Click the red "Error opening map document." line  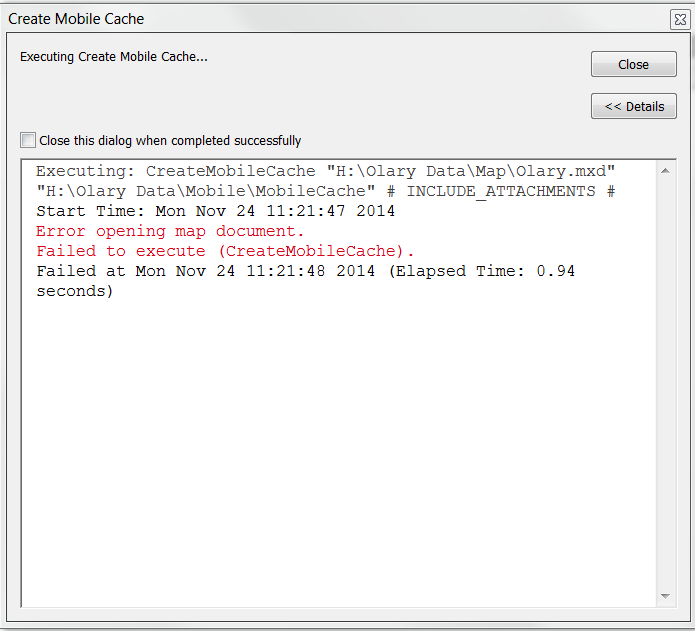click(170, 231)
